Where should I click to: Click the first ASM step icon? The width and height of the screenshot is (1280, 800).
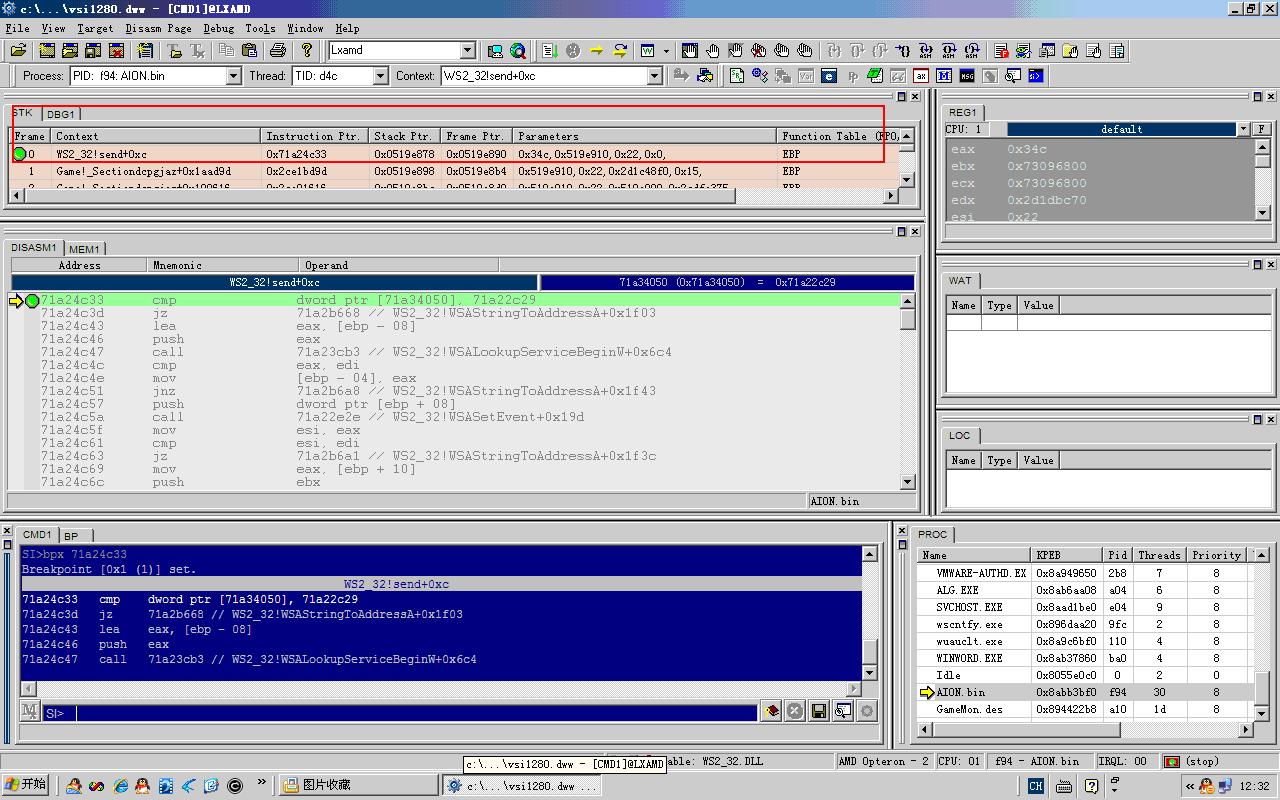pos(926,50)
